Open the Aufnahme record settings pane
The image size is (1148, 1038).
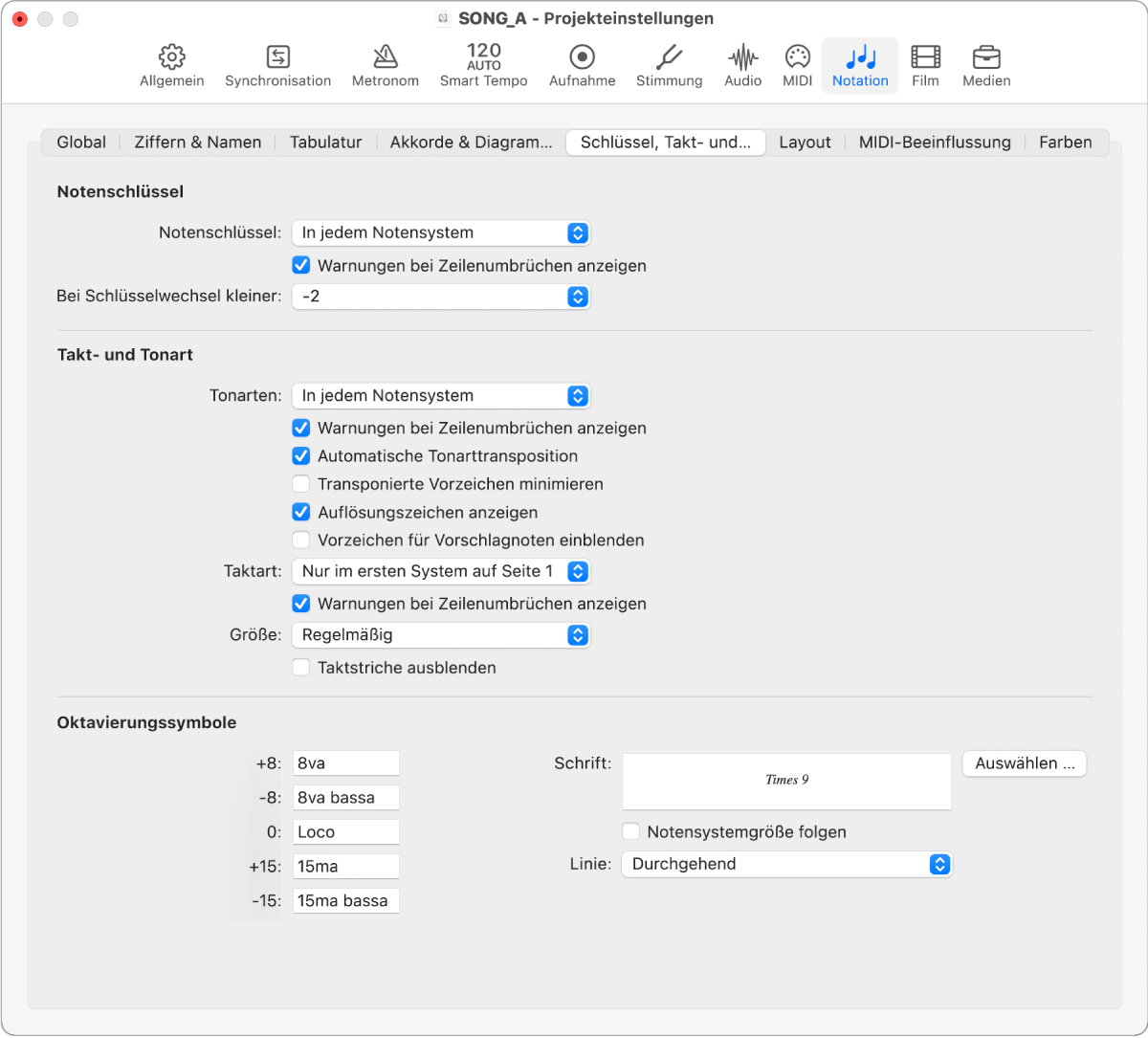(582, 66)
